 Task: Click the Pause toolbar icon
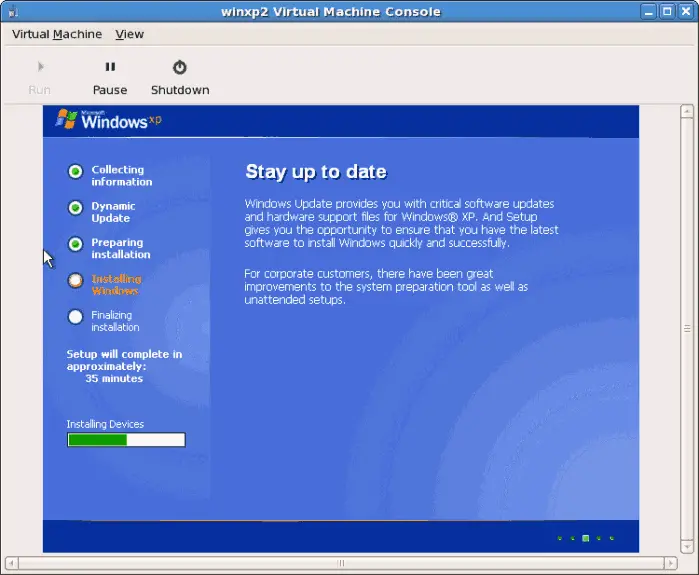point(110,67)
